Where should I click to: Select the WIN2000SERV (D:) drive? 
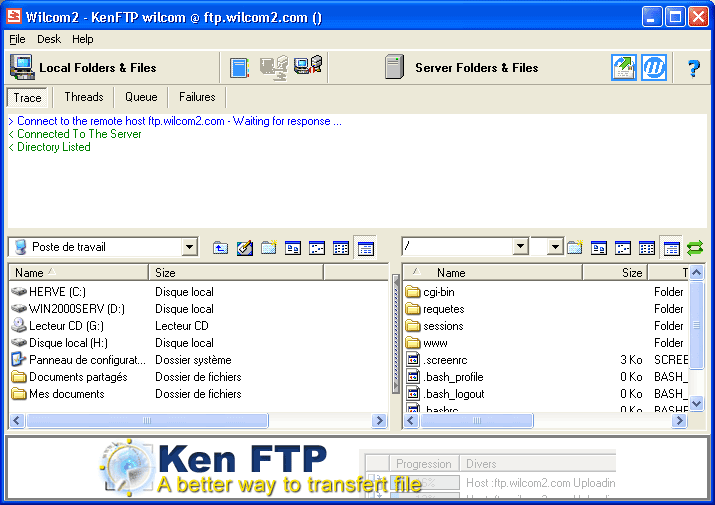tap(68, 309)
